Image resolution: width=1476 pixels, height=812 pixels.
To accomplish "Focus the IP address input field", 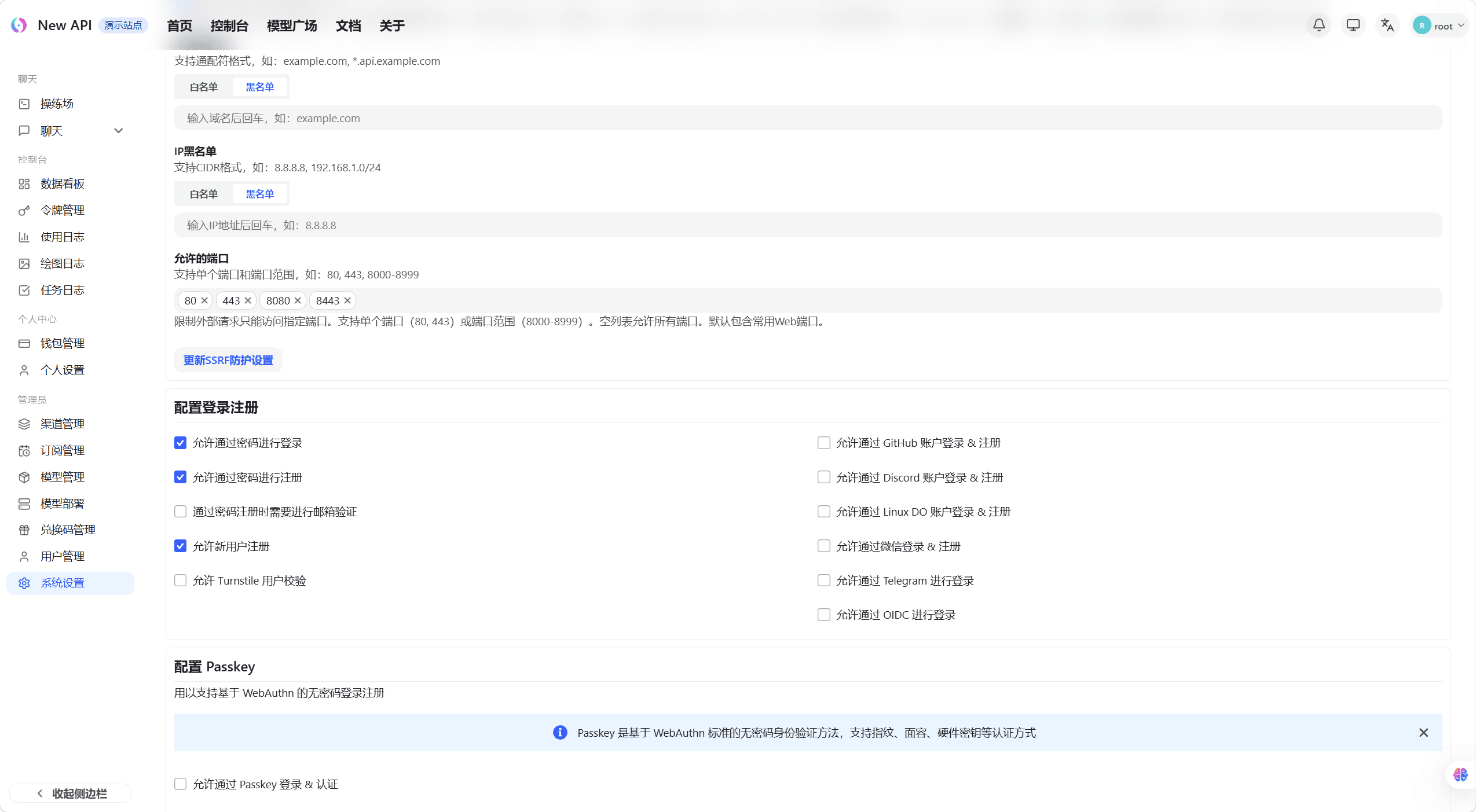I will click(x=807, y=225).
